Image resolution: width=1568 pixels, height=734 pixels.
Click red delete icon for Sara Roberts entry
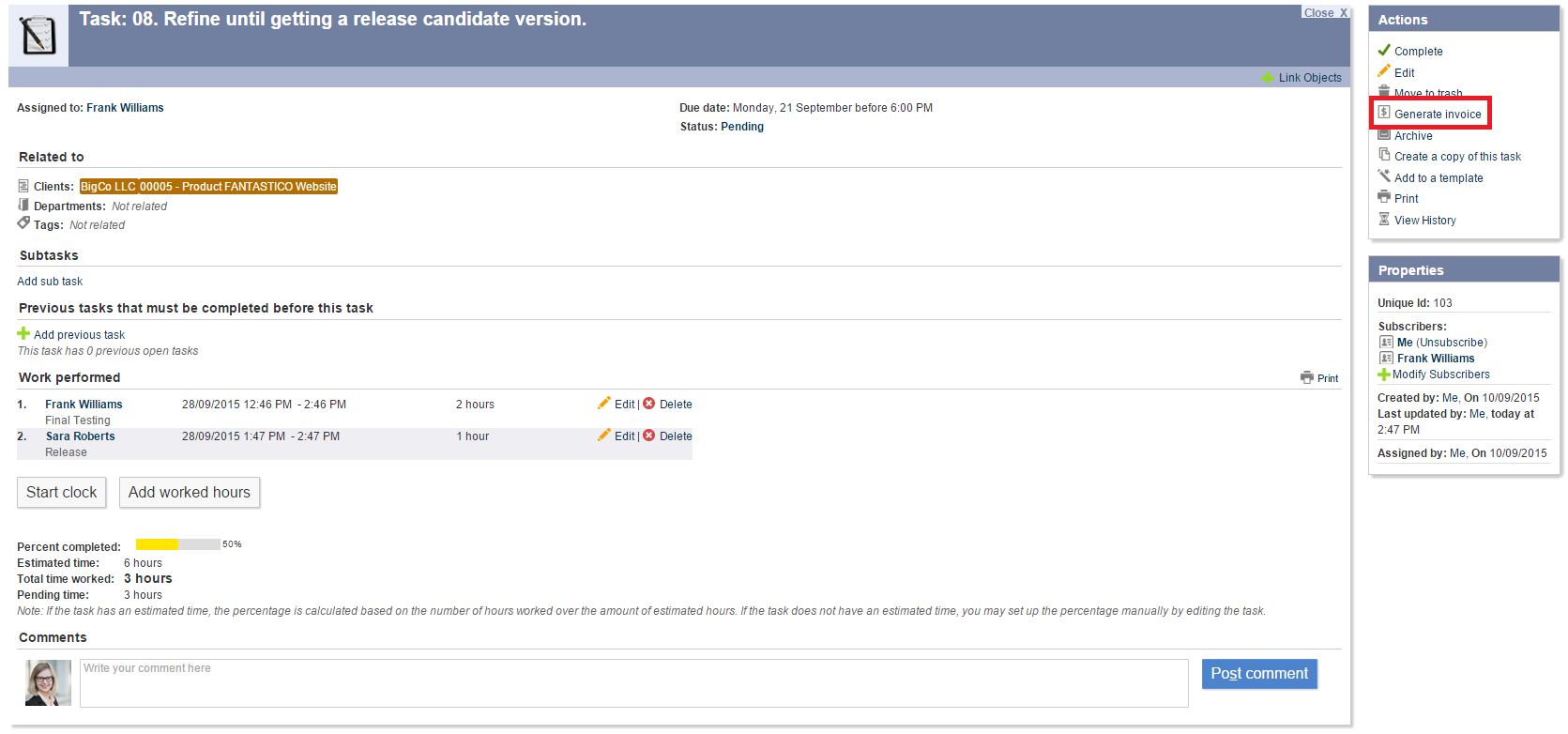point(648,436)
